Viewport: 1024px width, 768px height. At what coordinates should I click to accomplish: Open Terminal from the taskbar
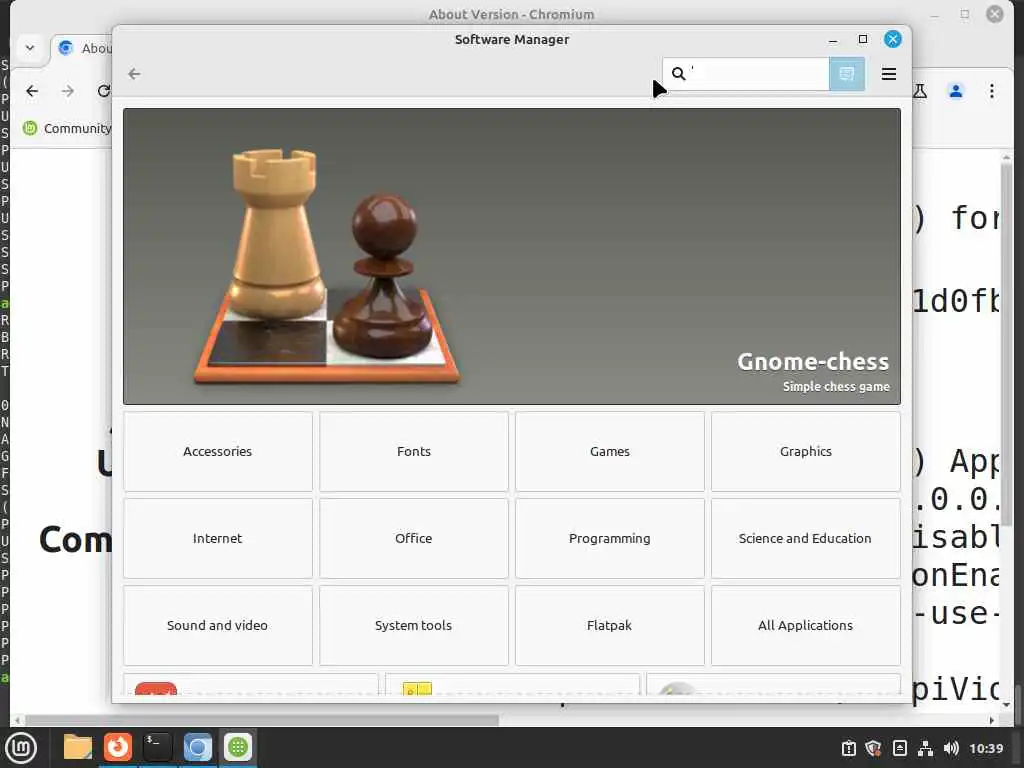coord(157,747)
